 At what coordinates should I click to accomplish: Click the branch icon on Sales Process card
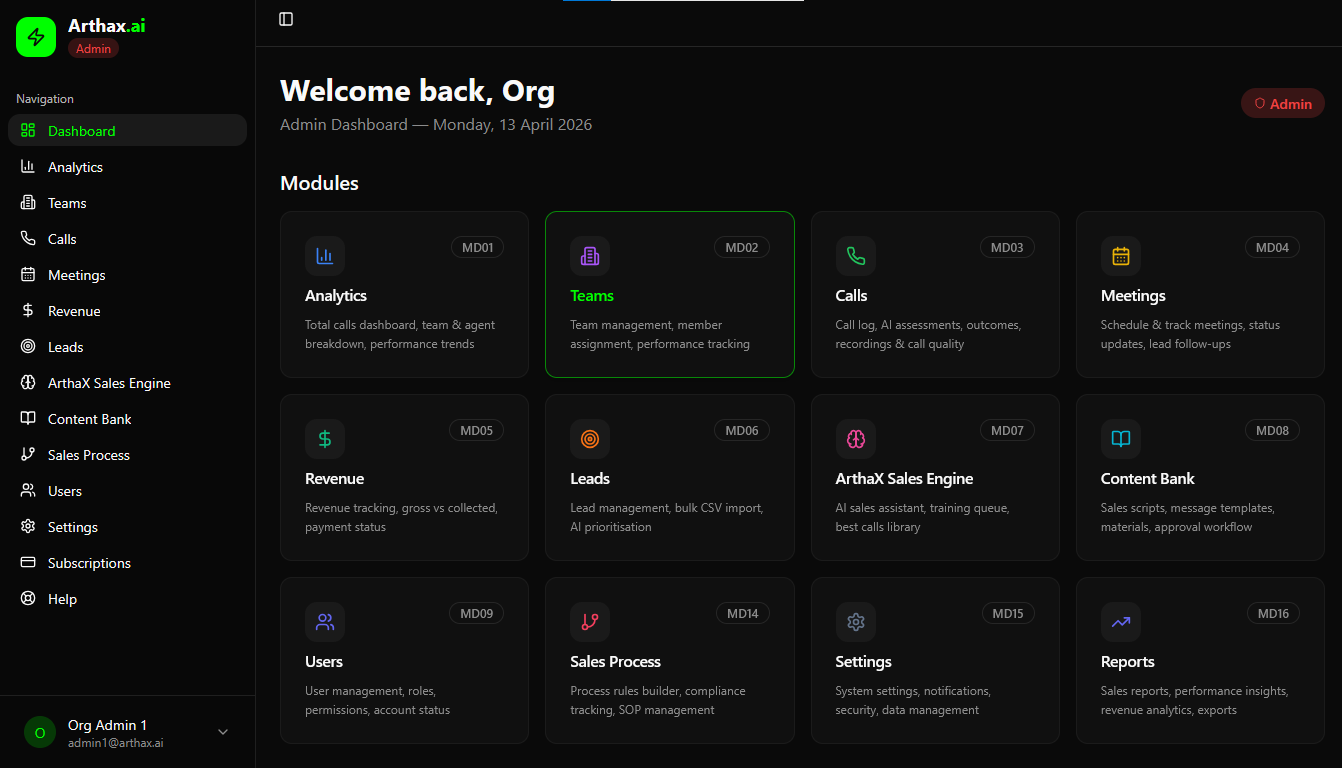point(589,622)
